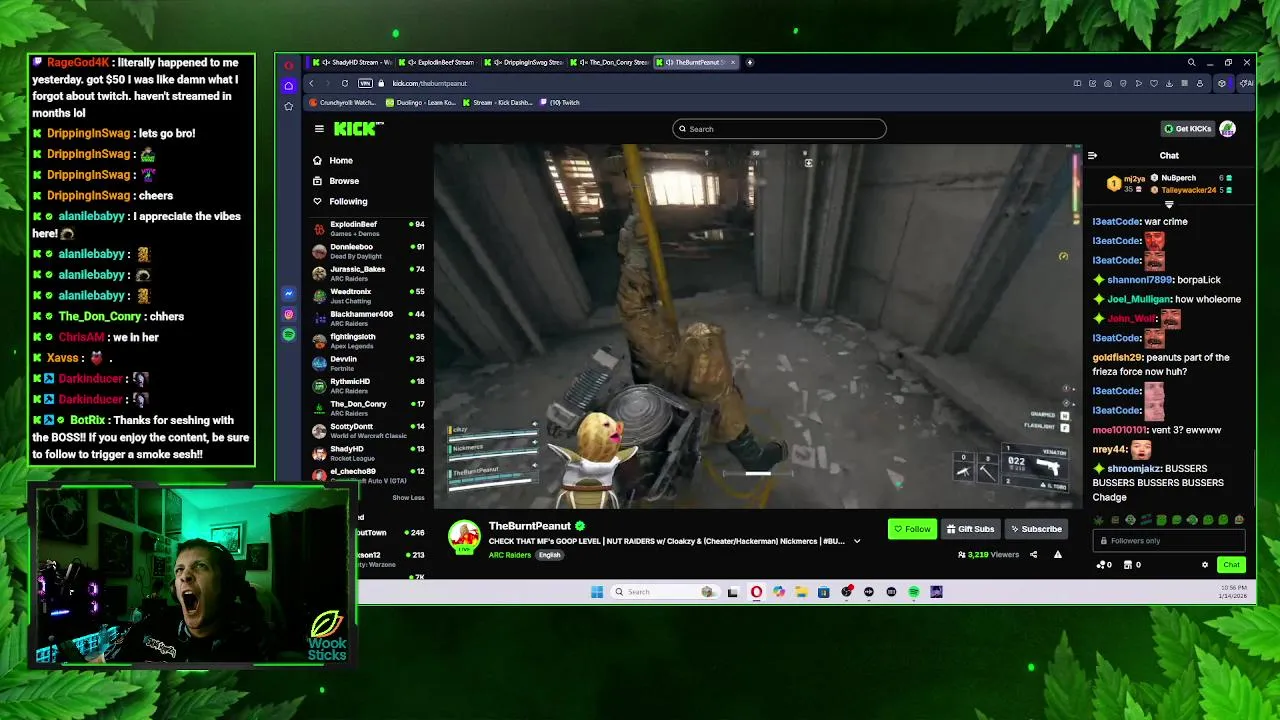
Task: Open Blackhammer406 channel in sidebar
Action: [x=368, y=318]
